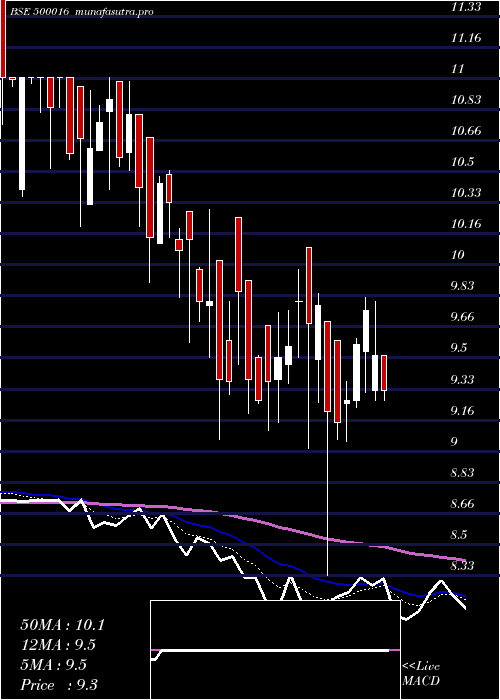500x700 pixels.
Task: Click the 10.16 price axis label
Action: click(x=466, y=224)
